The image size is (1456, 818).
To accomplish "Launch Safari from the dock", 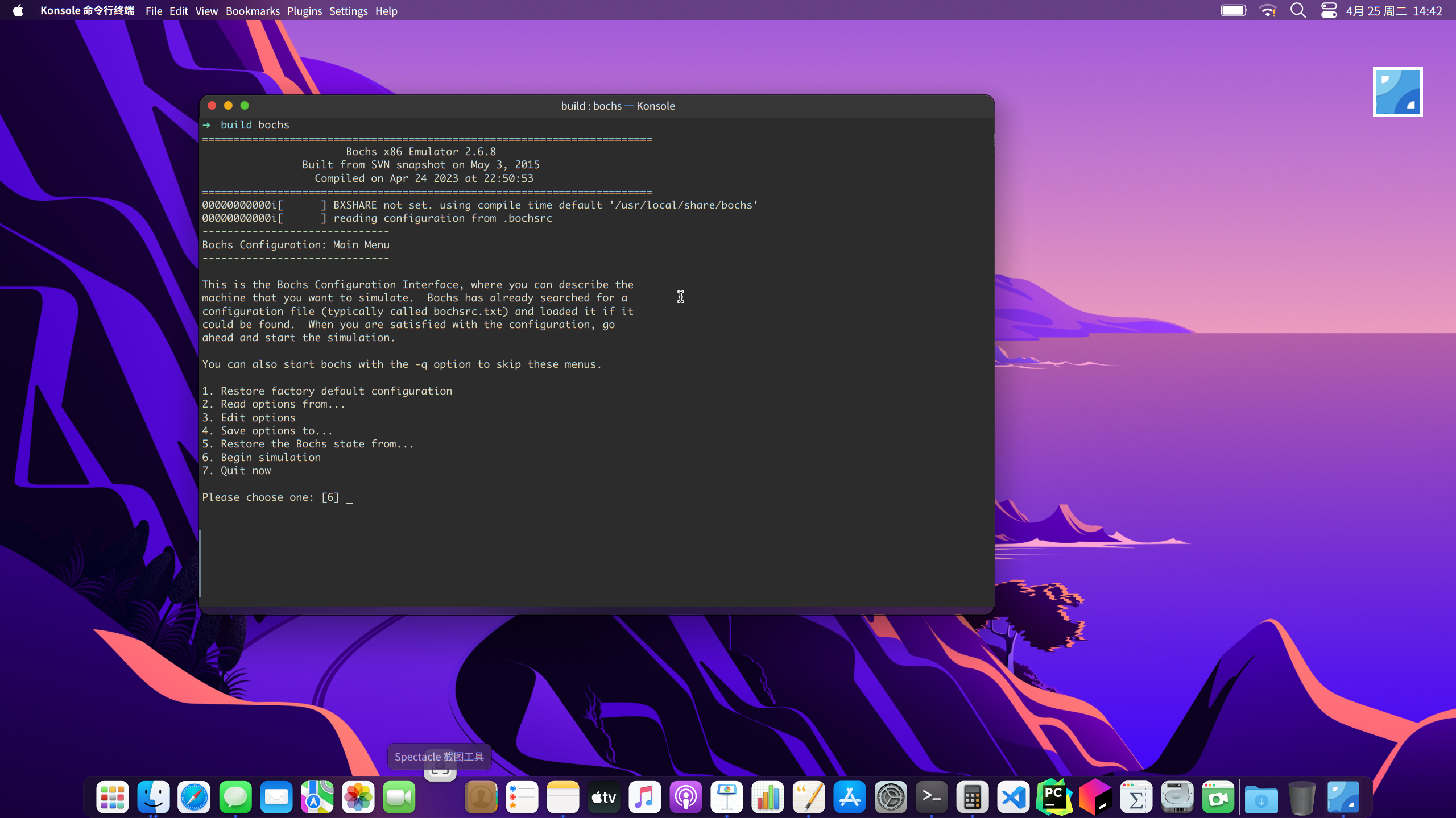I will point(194,797).
